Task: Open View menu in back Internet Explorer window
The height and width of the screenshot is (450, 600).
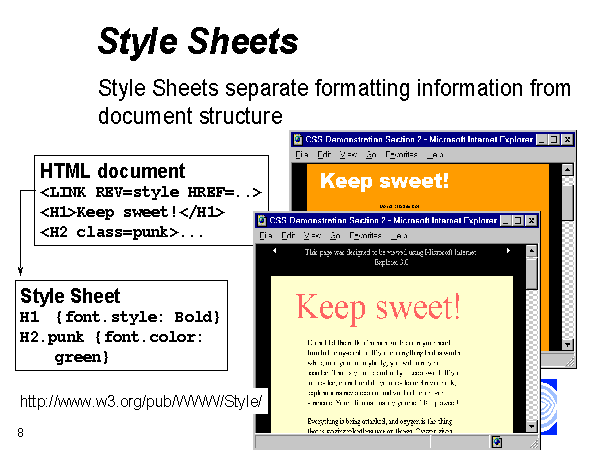Action: 348,155
